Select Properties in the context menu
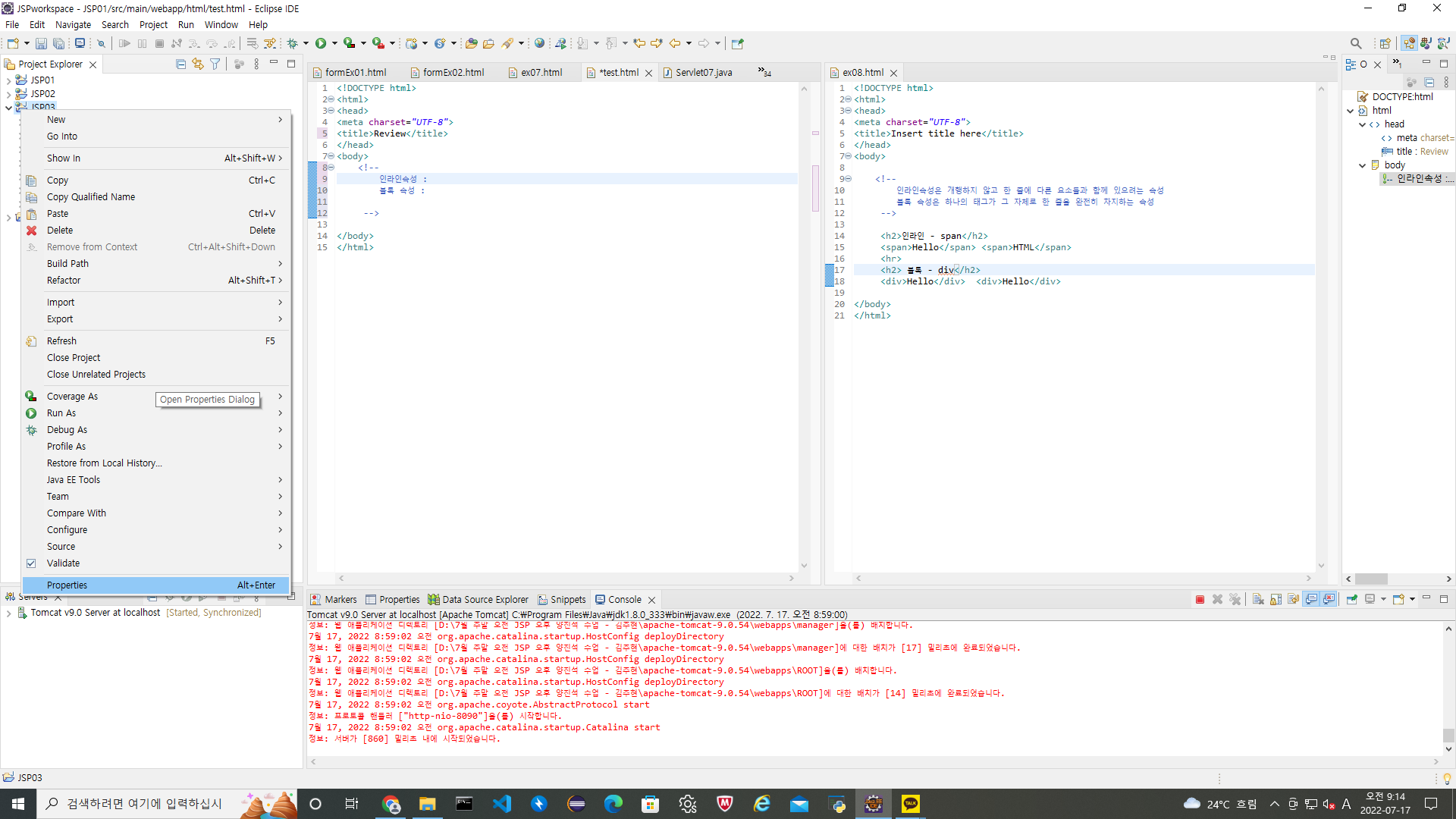Viewport: 1456px width, 819px height. tap(67, 585)
